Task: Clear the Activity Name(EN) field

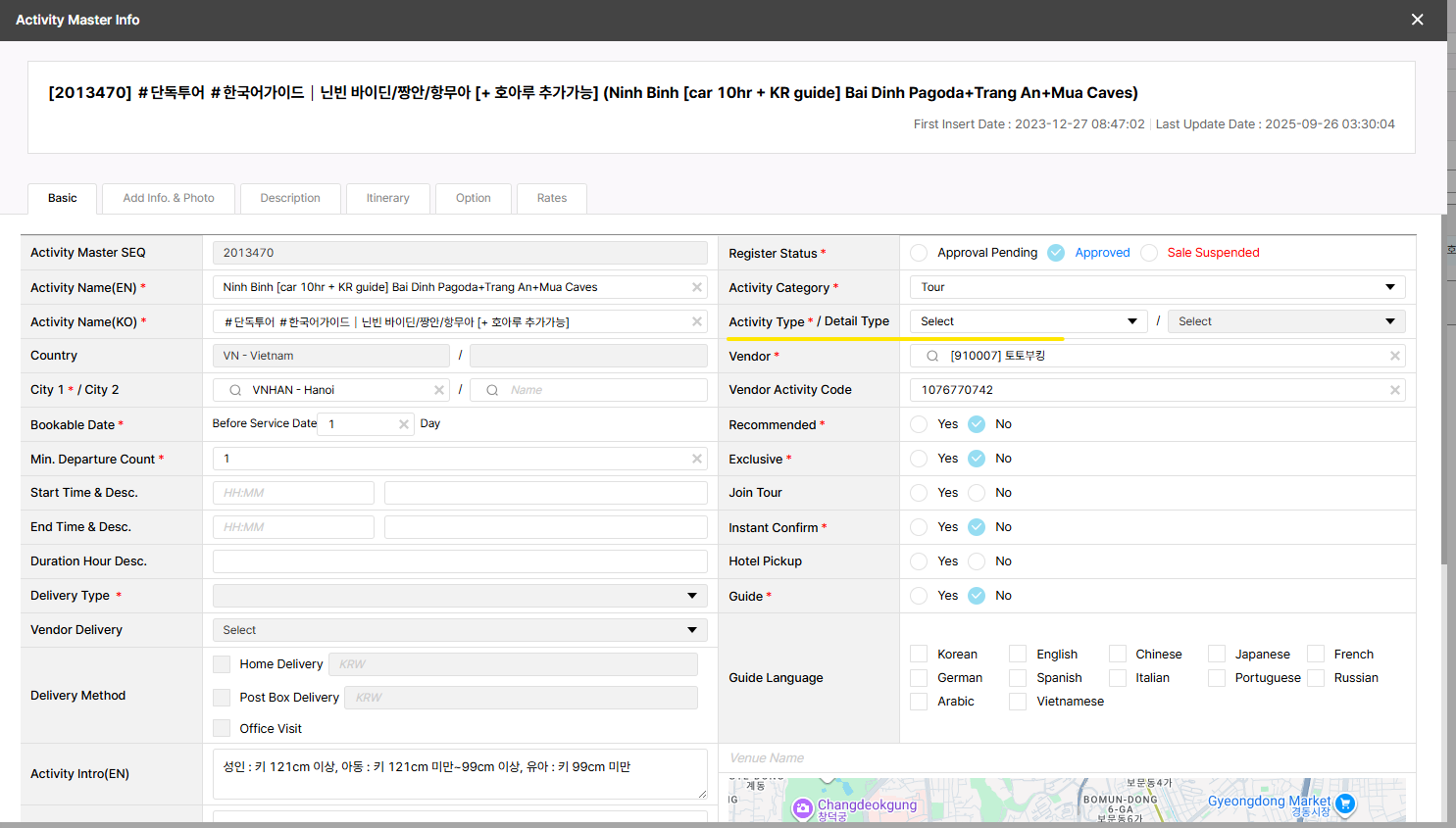Action: (697, 287)
